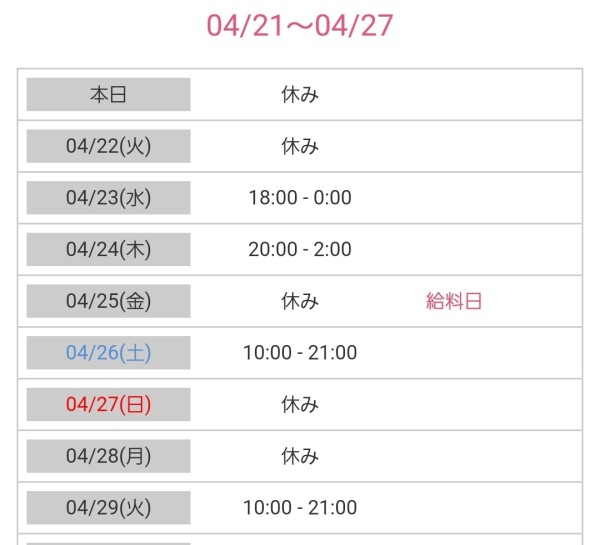The width and height of the screenshot is (600, 545).
Task: Select the 04/21～04/27 week heading
Action: [x=300, y=26]
